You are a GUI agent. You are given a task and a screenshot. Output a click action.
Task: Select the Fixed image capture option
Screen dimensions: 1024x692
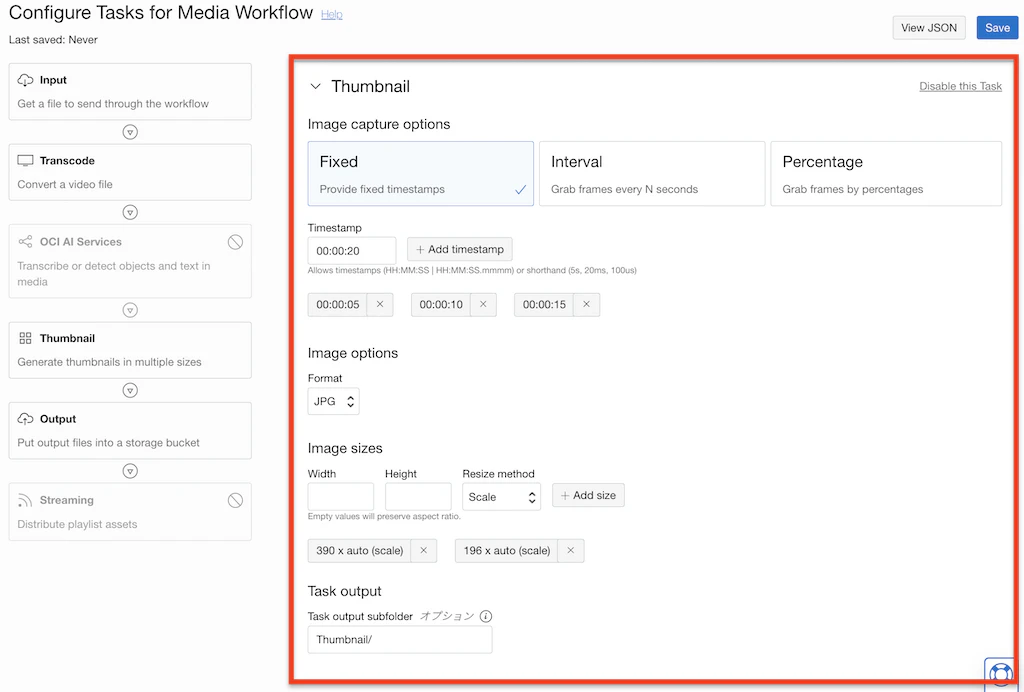[x=421, y=174]
